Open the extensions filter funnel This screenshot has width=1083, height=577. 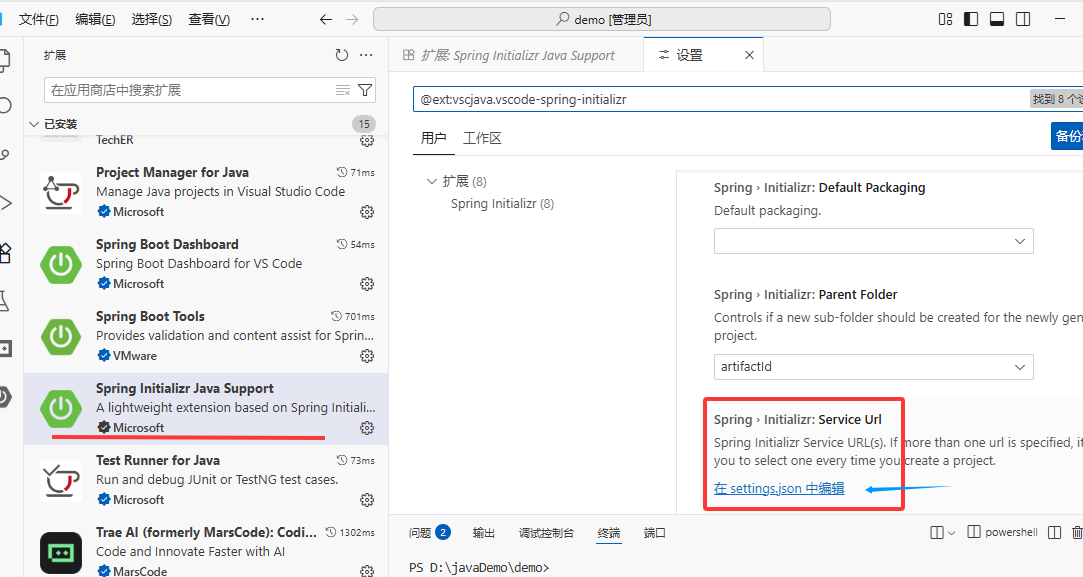click(365, 90)
